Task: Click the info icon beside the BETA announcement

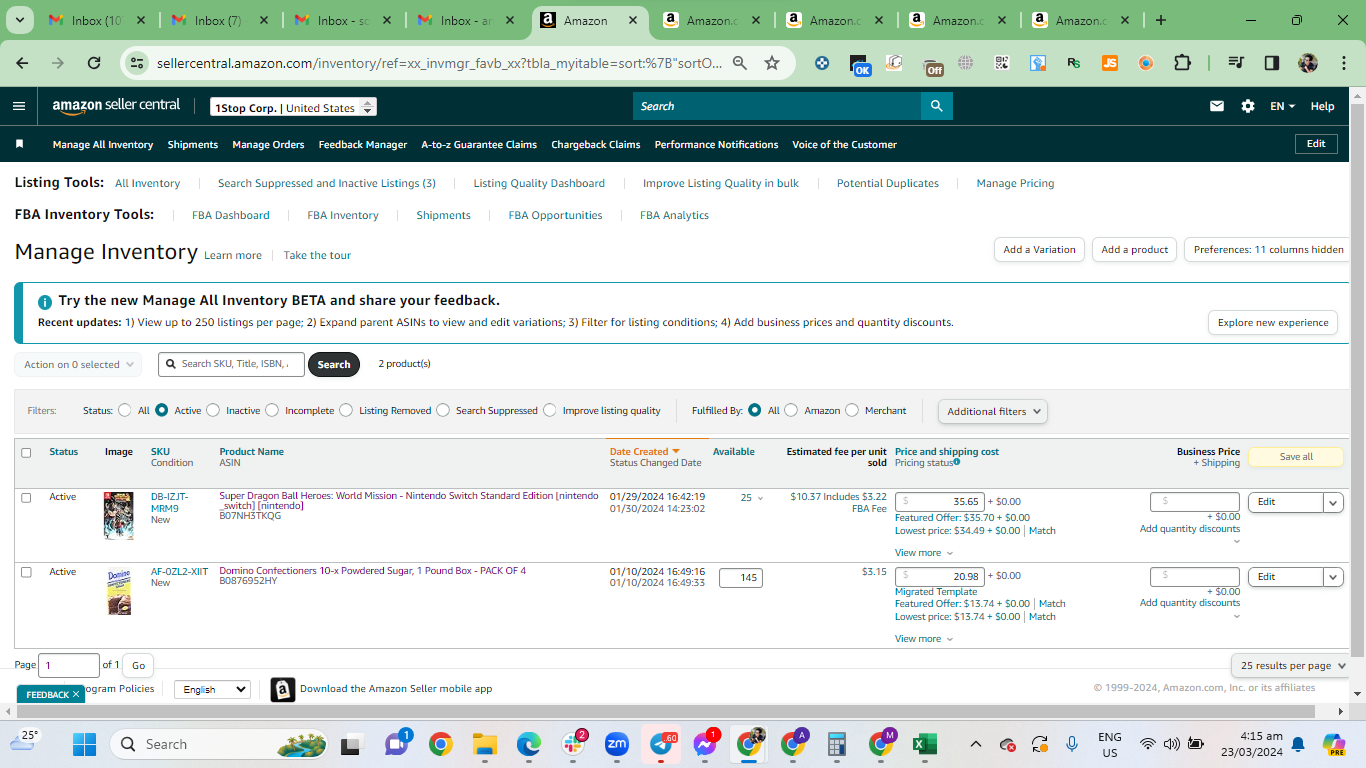Action: [44, 302]
